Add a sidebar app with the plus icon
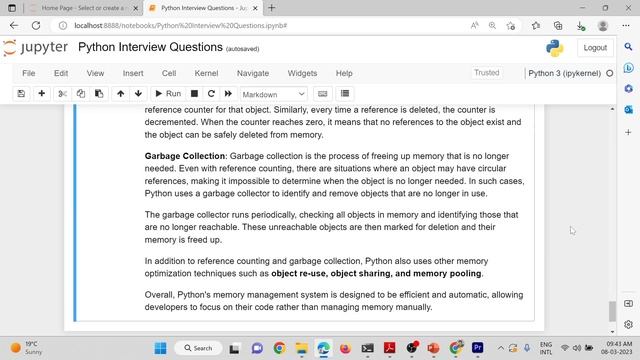The height and width of the screenshot is (360, 640). point(628,132)
